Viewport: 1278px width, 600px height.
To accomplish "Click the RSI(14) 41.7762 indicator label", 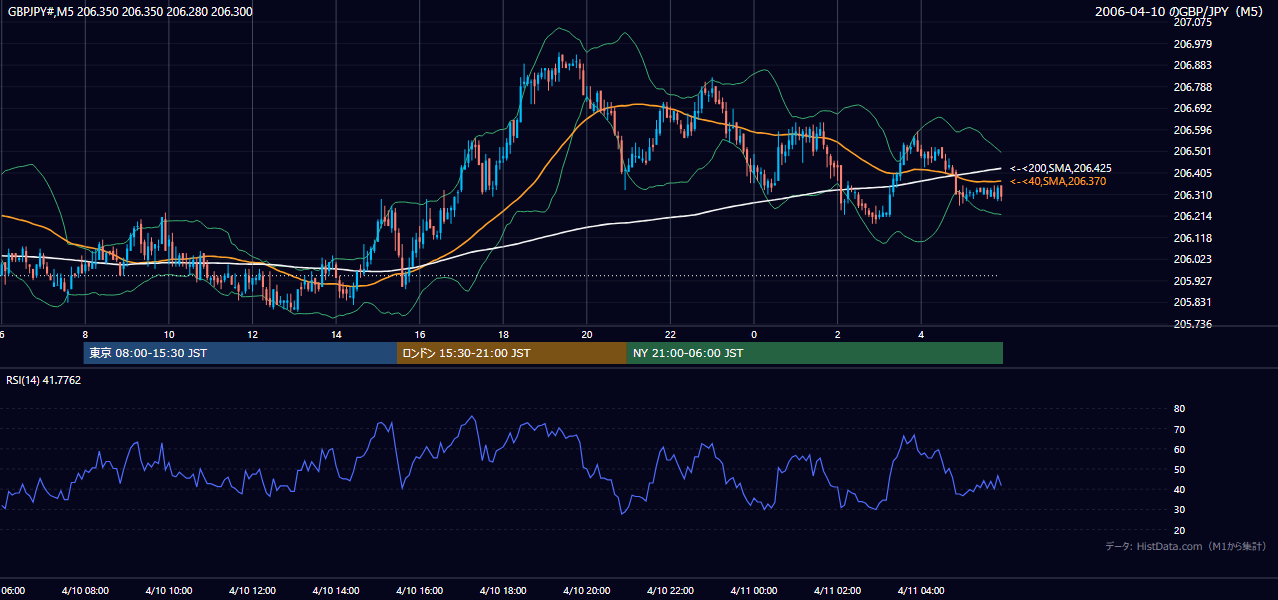I will [x=44, y=380].
